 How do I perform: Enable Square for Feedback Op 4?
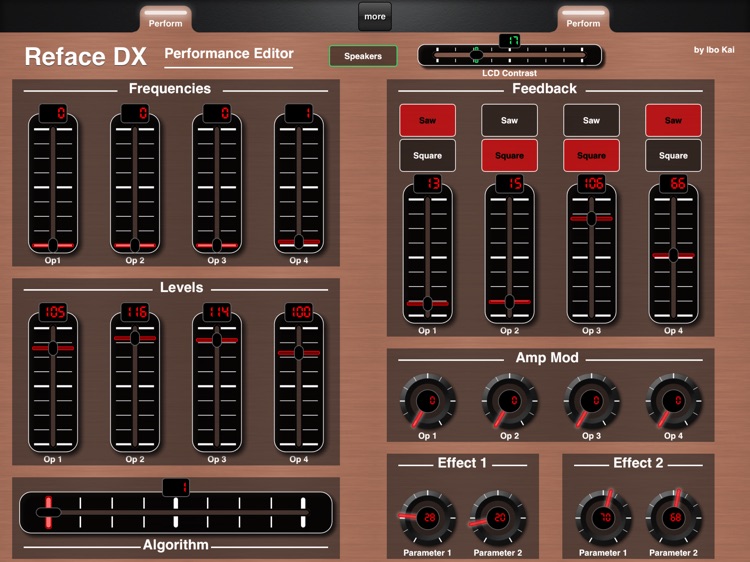click(673, 155)
